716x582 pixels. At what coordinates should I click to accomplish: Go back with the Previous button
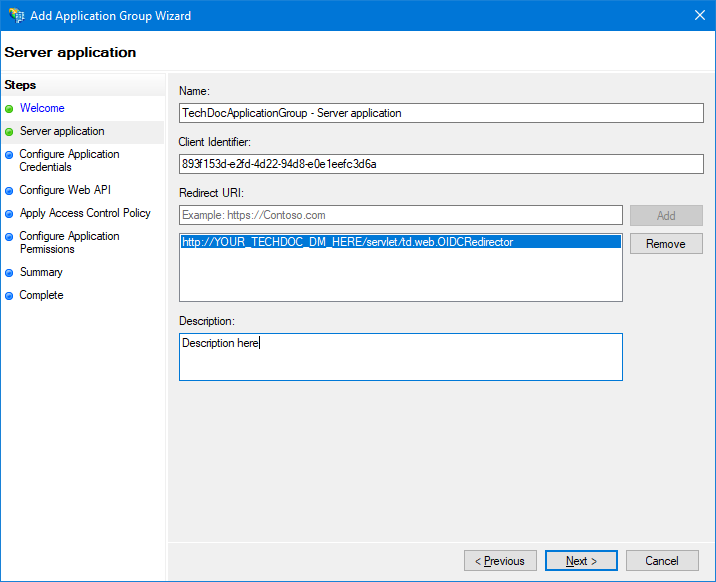pos(500,561)
